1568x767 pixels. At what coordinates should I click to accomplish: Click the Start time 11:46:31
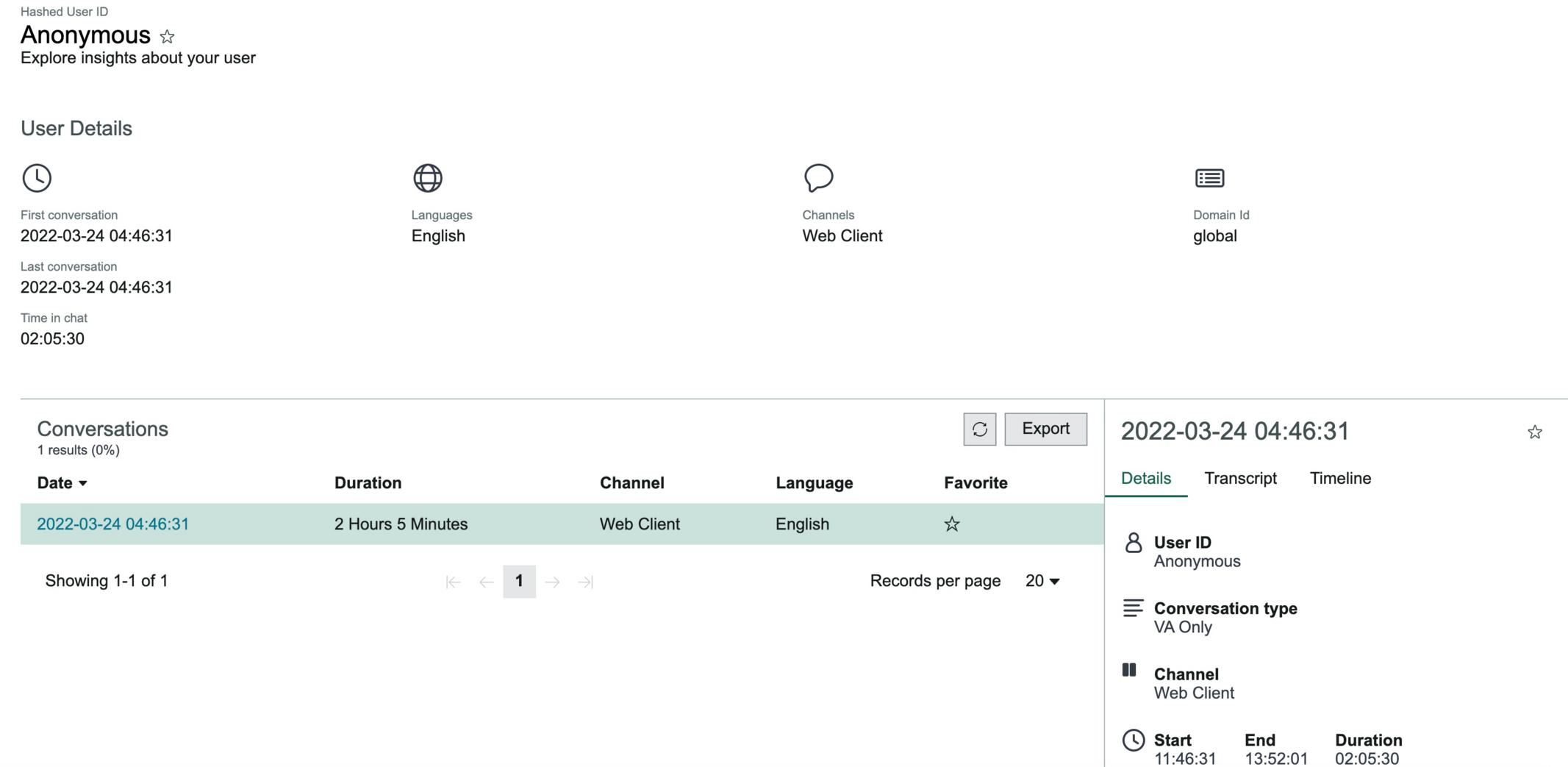(1185, 759)
